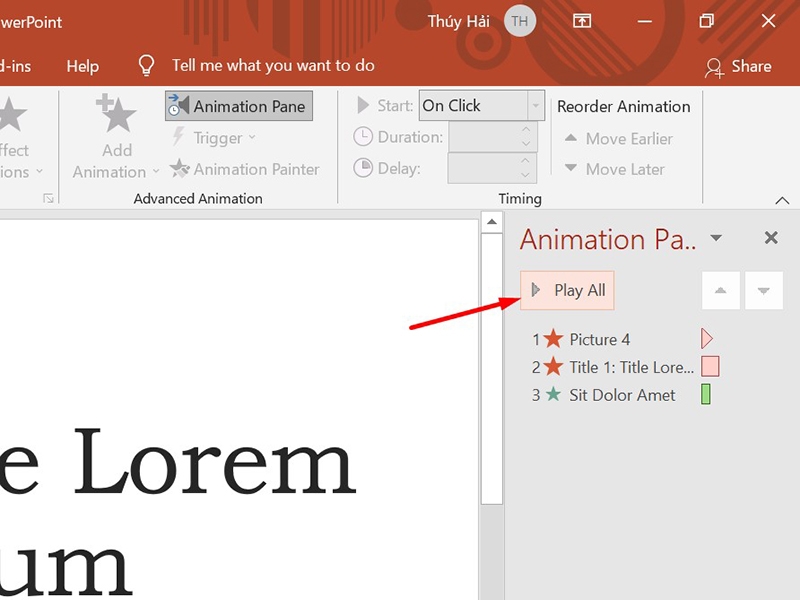The image size is (800, 600).
Task: Open the Help ribbon tab
Action: 82,66
